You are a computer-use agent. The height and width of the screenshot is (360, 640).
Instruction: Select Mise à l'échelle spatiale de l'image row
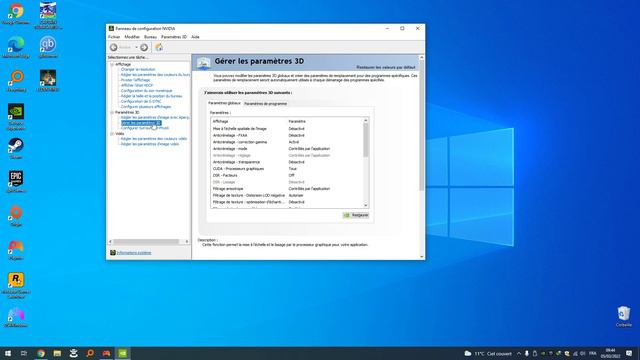point(287,129)
